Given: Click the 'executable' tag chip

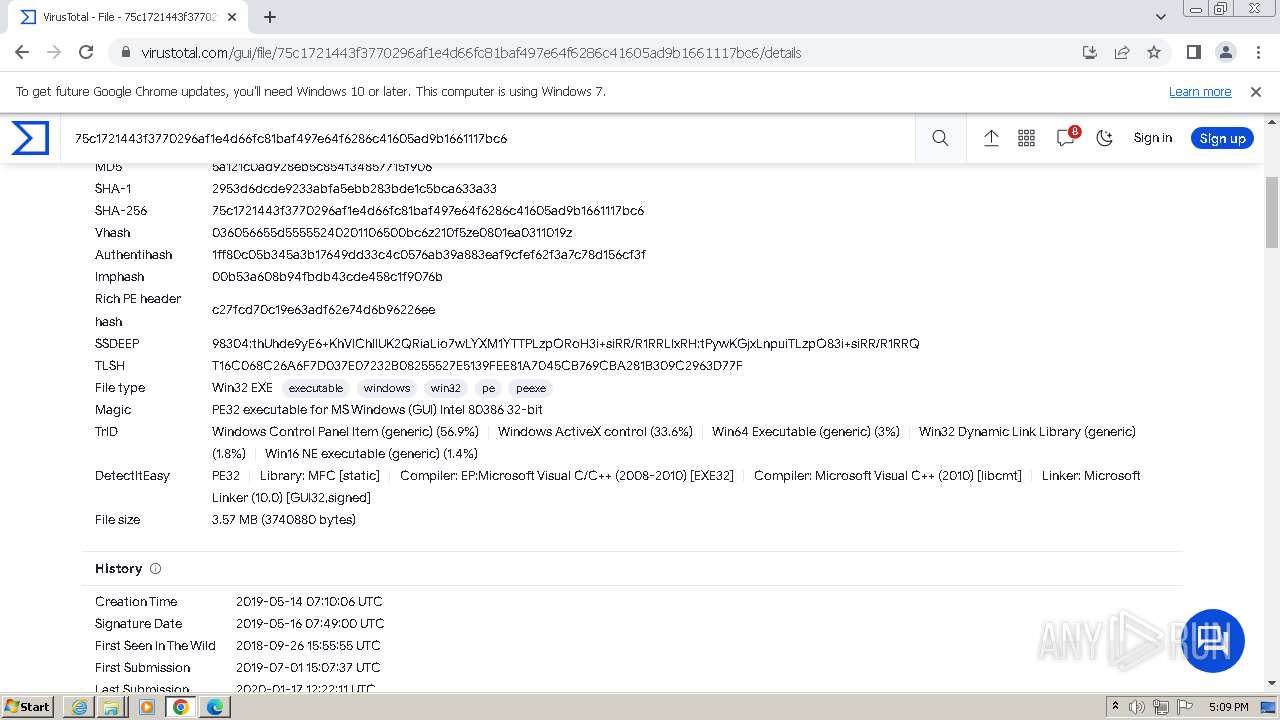Looking at the screenshot, I should tap(315, 388).
